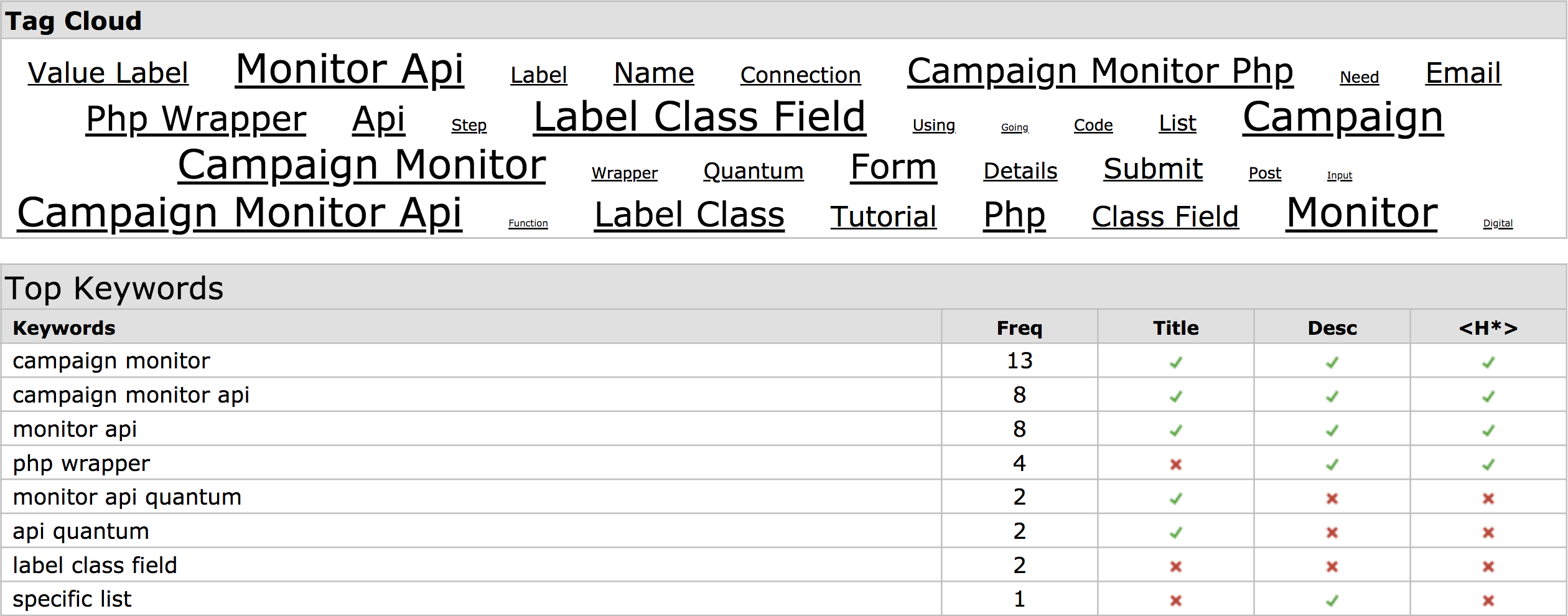Open the Campaign Monitor Php tag
The image size is (1568, 616).
pyautogui.click(x=1100, y=72)
